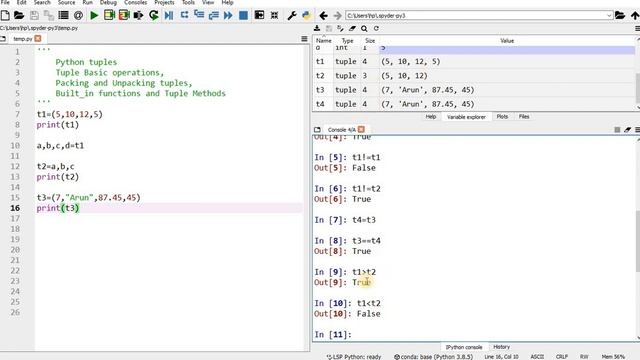Run current cell toolbar icon
Screen dimensions: 640x360
tap(109, 16)
